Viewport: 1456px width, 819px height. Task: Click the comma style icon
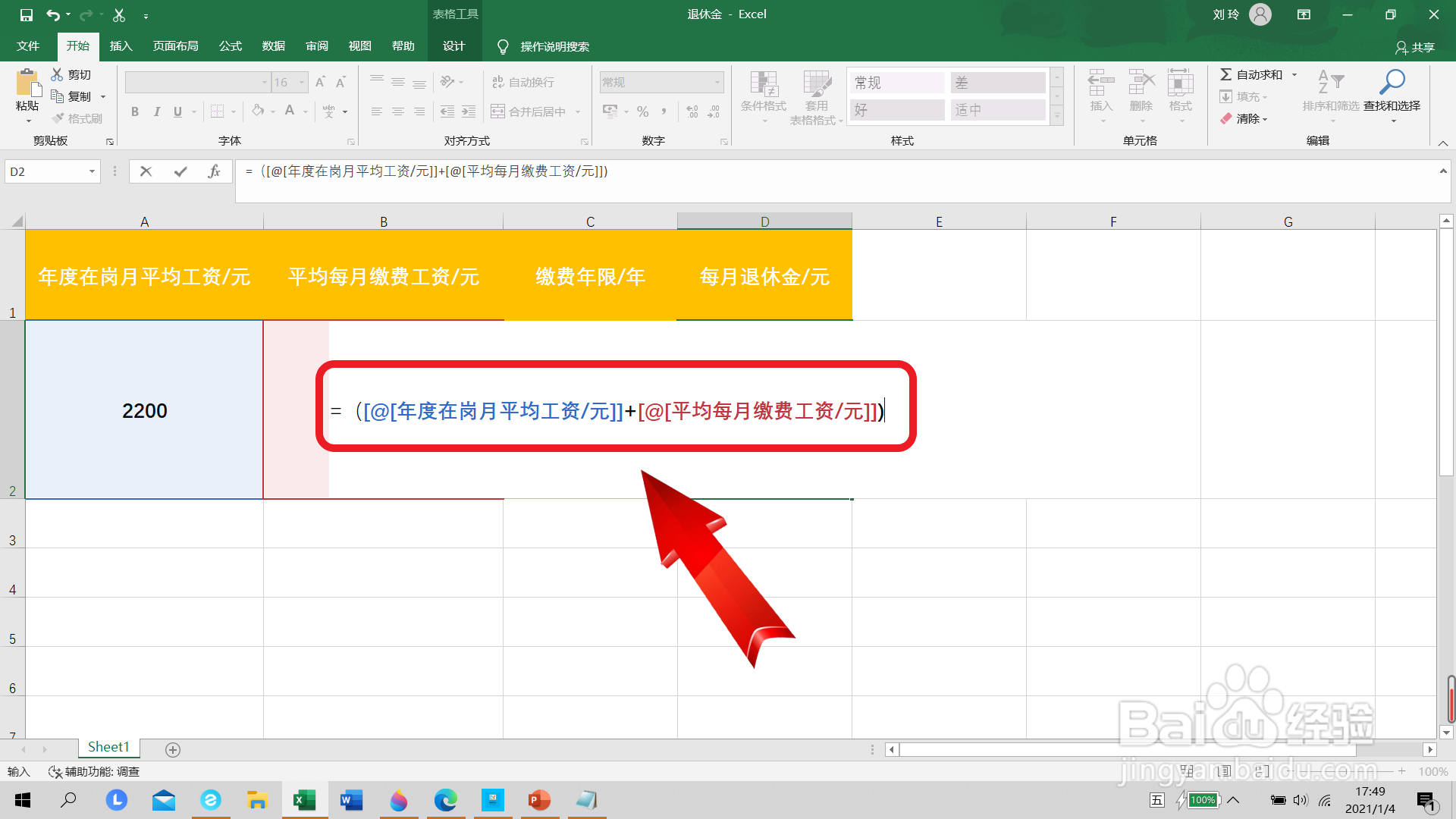pyautogui.click(x=664, y=111)
